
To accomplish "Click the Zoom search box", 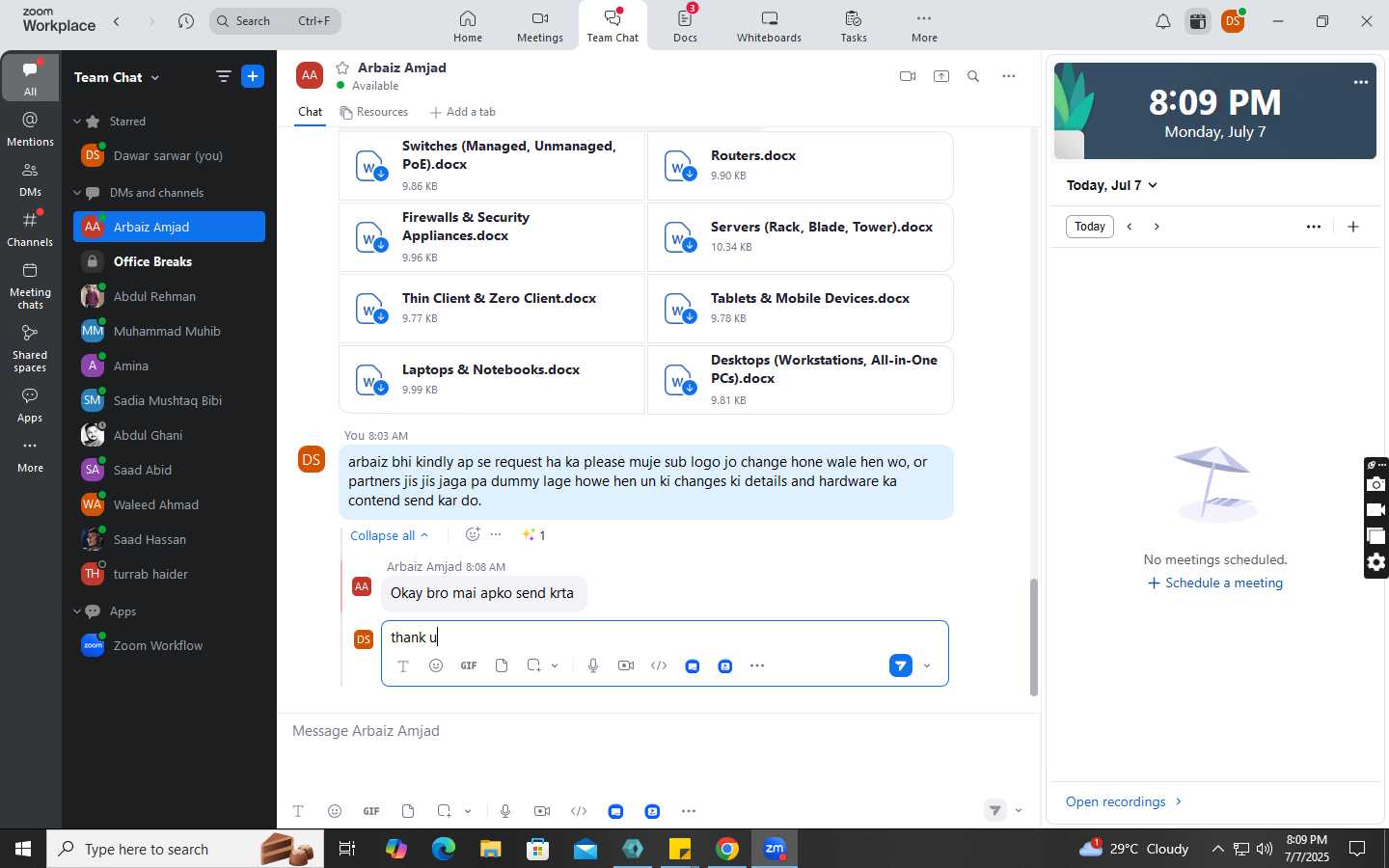I will (x=275, y=20).
